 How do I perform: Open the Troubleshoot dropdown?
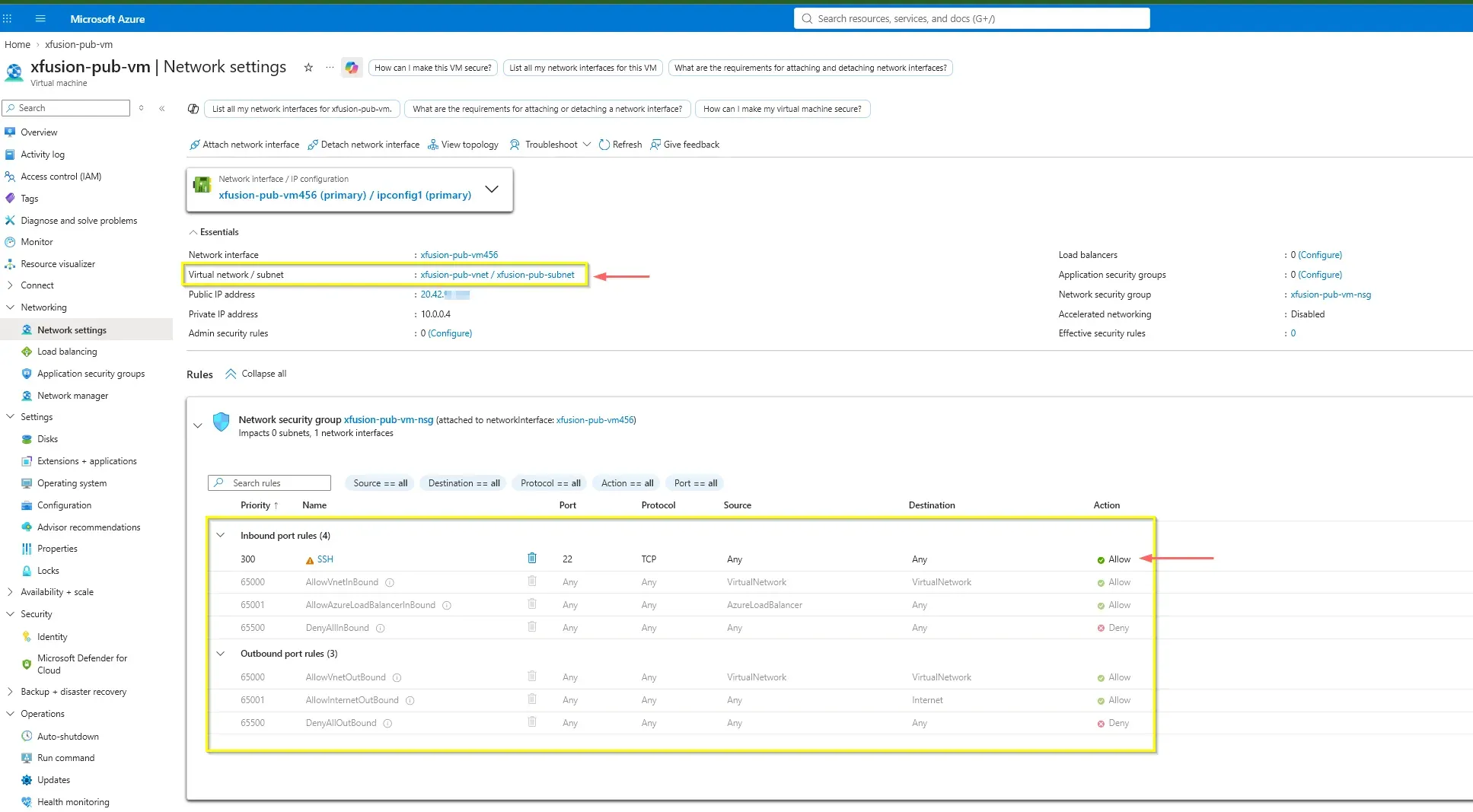pyautogui.click(x=550, y=145)
